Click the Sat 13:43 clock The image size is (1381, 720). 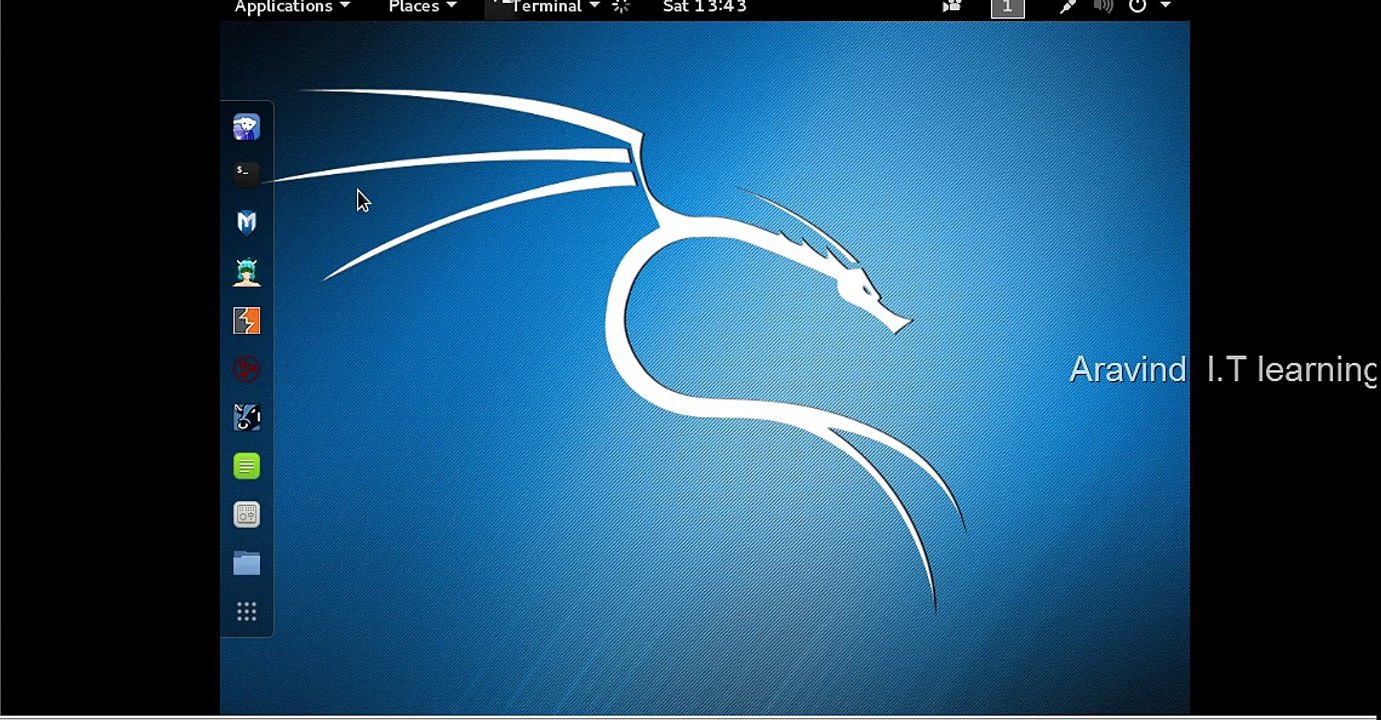(x=704, y=7)
